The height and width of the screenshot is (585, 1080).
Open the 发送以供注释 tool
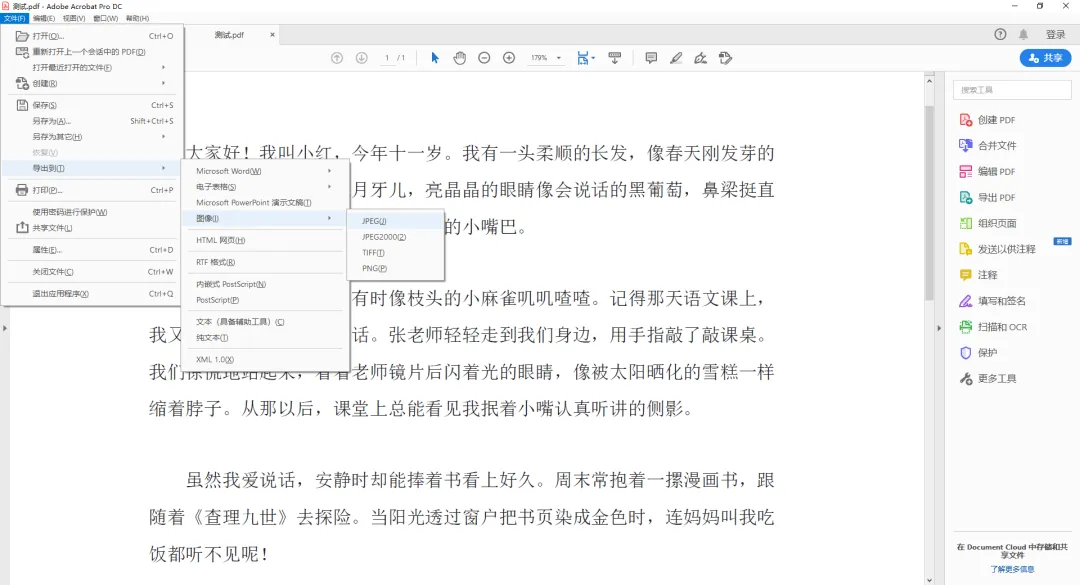click(997, 249)
